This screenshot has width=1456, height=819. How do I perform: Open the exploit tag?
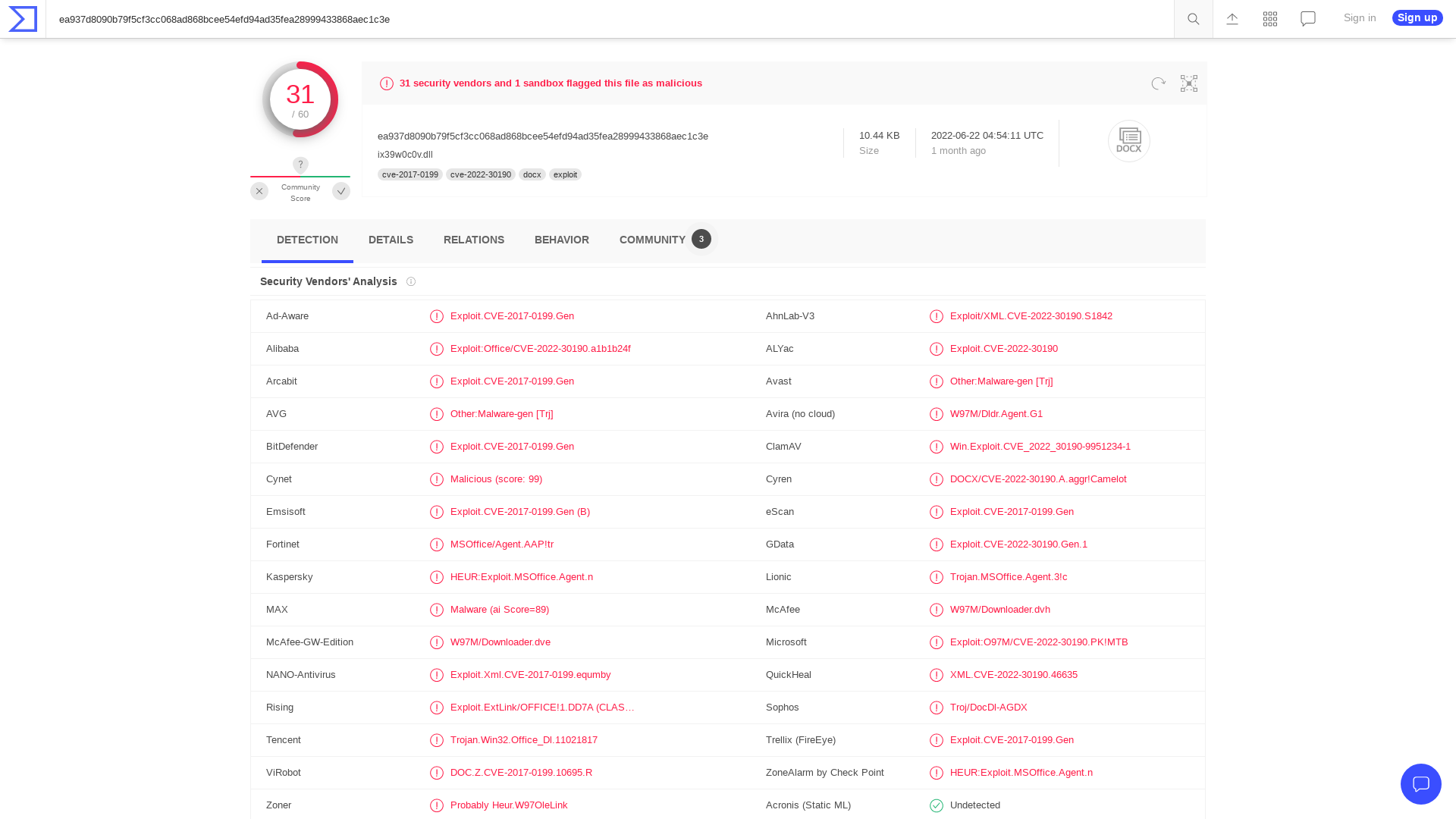[565, 174]
